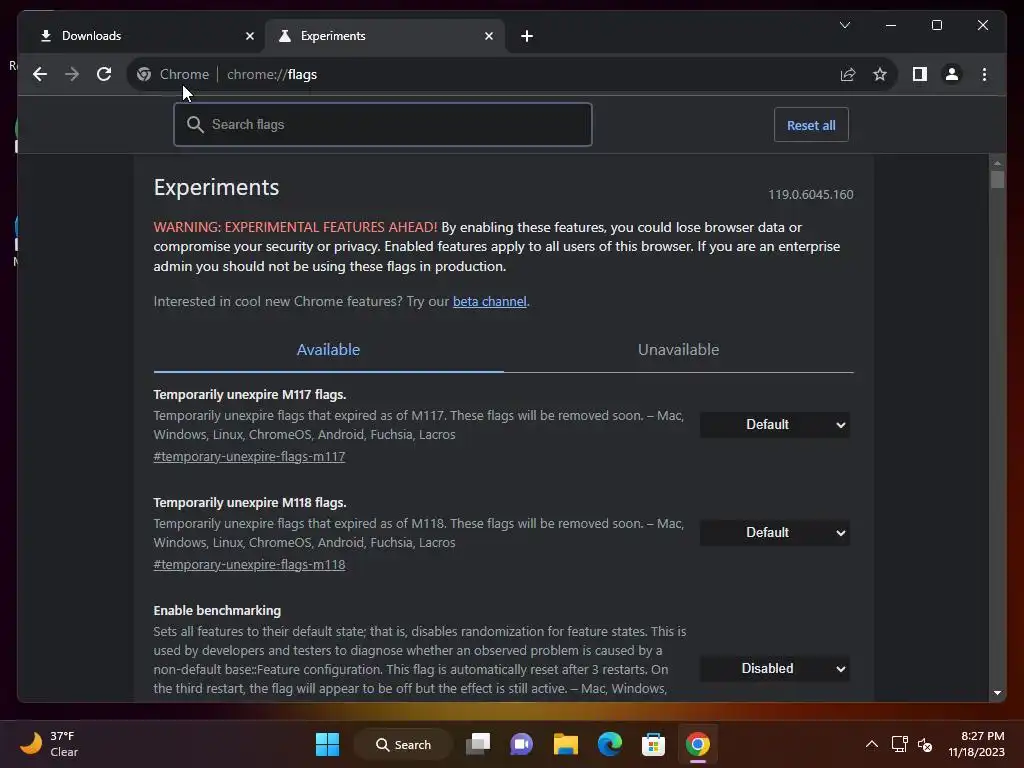Select the Experiments browser tab
This screenshot has width=1024, height=768.
[384, 36]
